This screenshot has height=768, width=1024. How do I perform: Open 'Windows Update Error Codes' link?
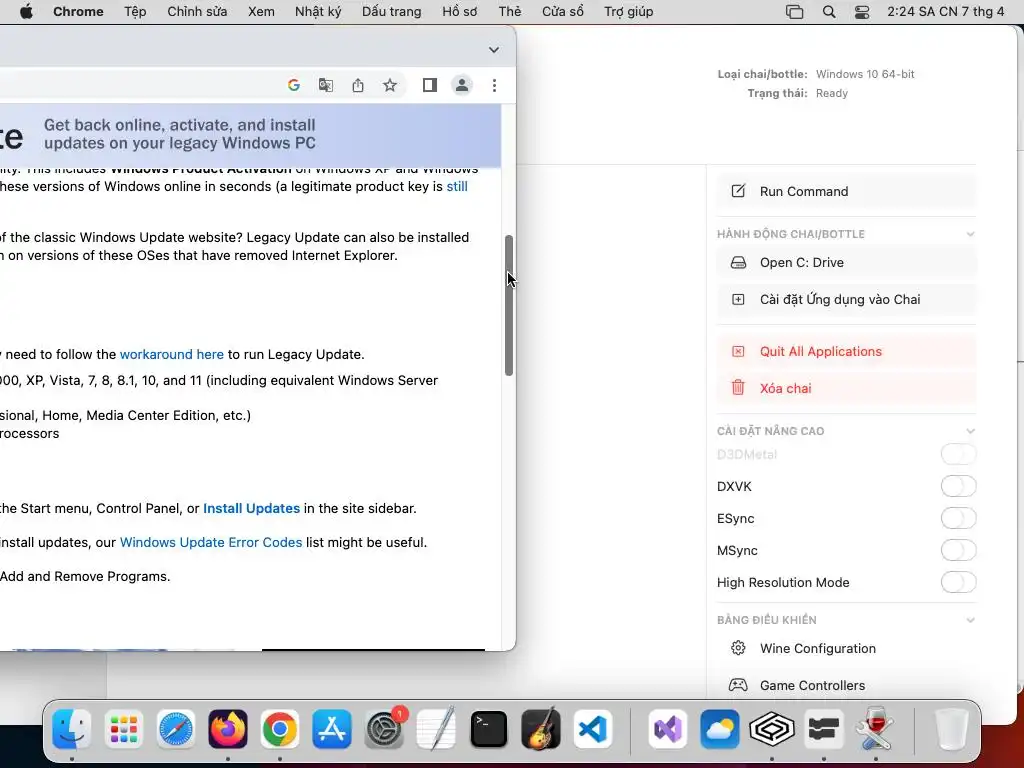[x=211, y=542]
